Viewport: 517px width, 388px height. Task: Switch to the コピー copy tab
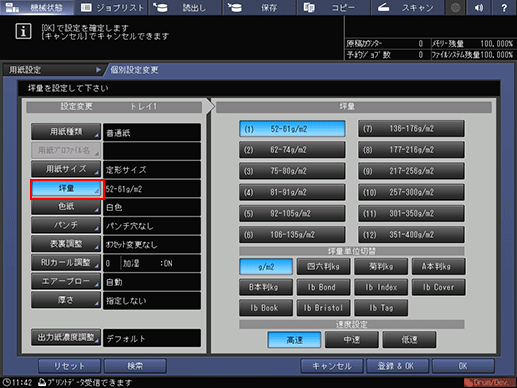tap(334, 7)
